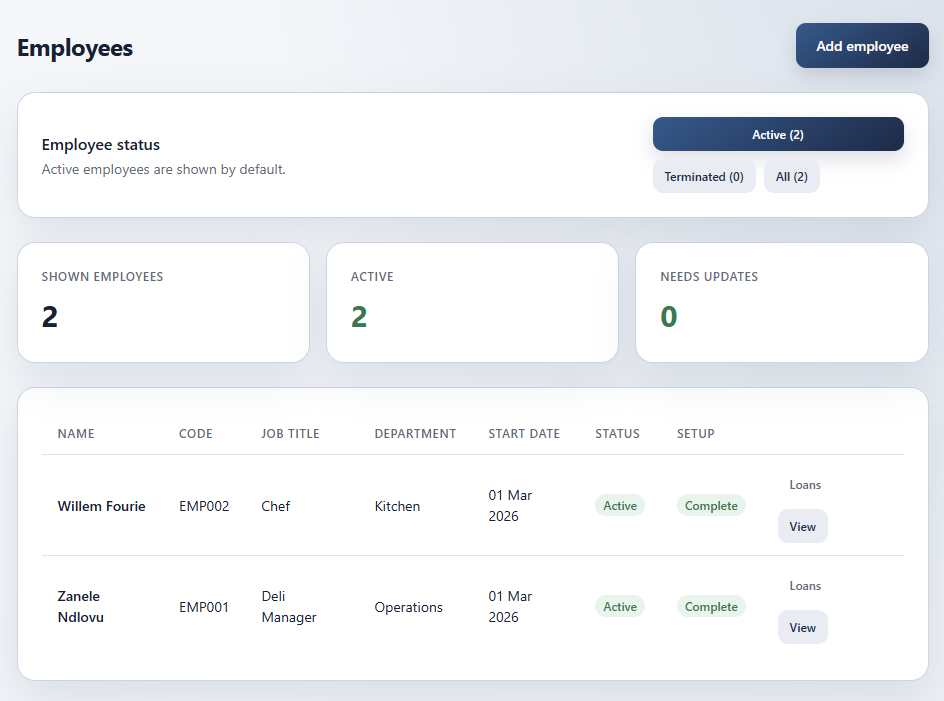
Task: Click Willem Fourie's Complete setup badge
Action: [x=711, y=505]
